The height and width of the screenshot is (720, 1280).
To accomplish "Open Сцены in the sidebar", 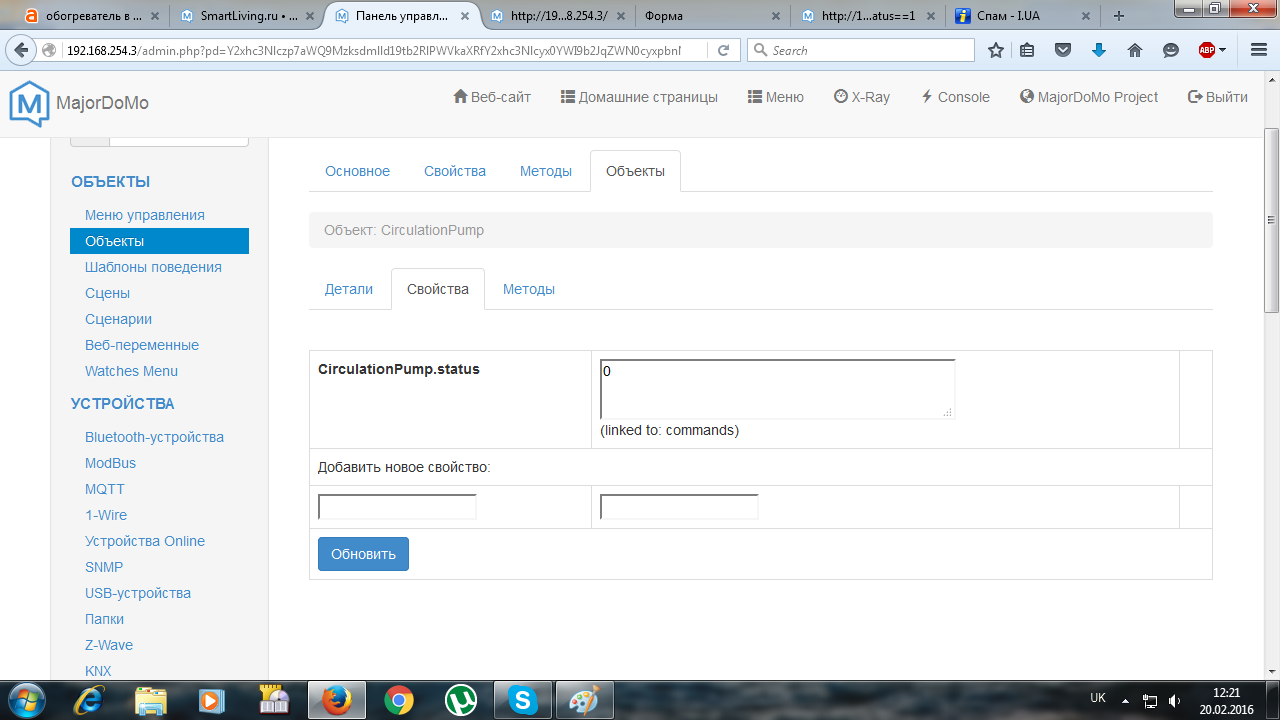I will [x=107, y=293].
